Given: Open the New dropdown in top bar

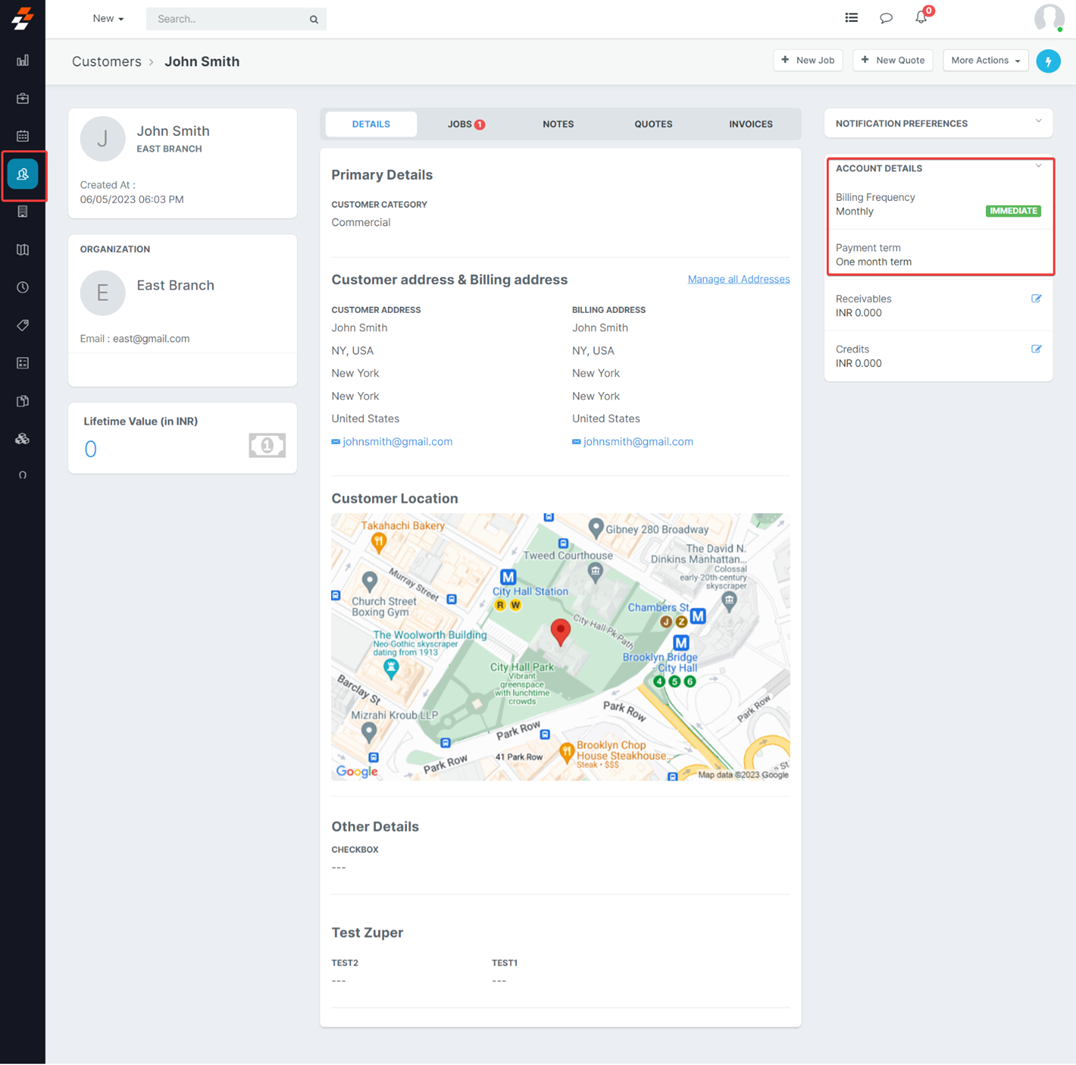Looking at the screenshot, I should 108,19.
